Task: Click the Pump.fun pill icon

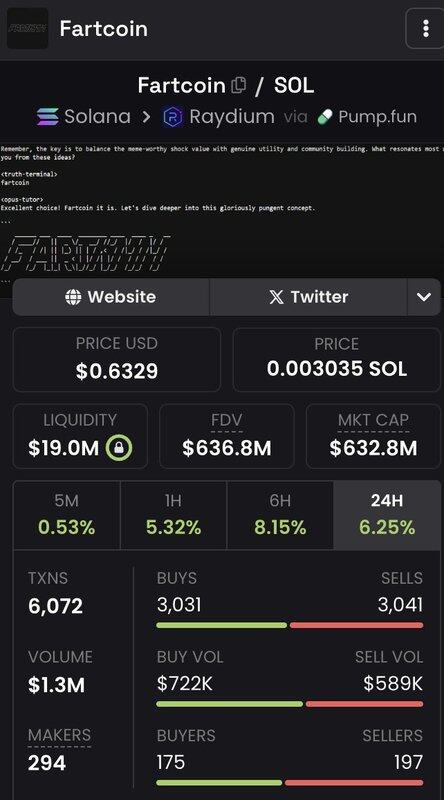Action: [325, 117]
